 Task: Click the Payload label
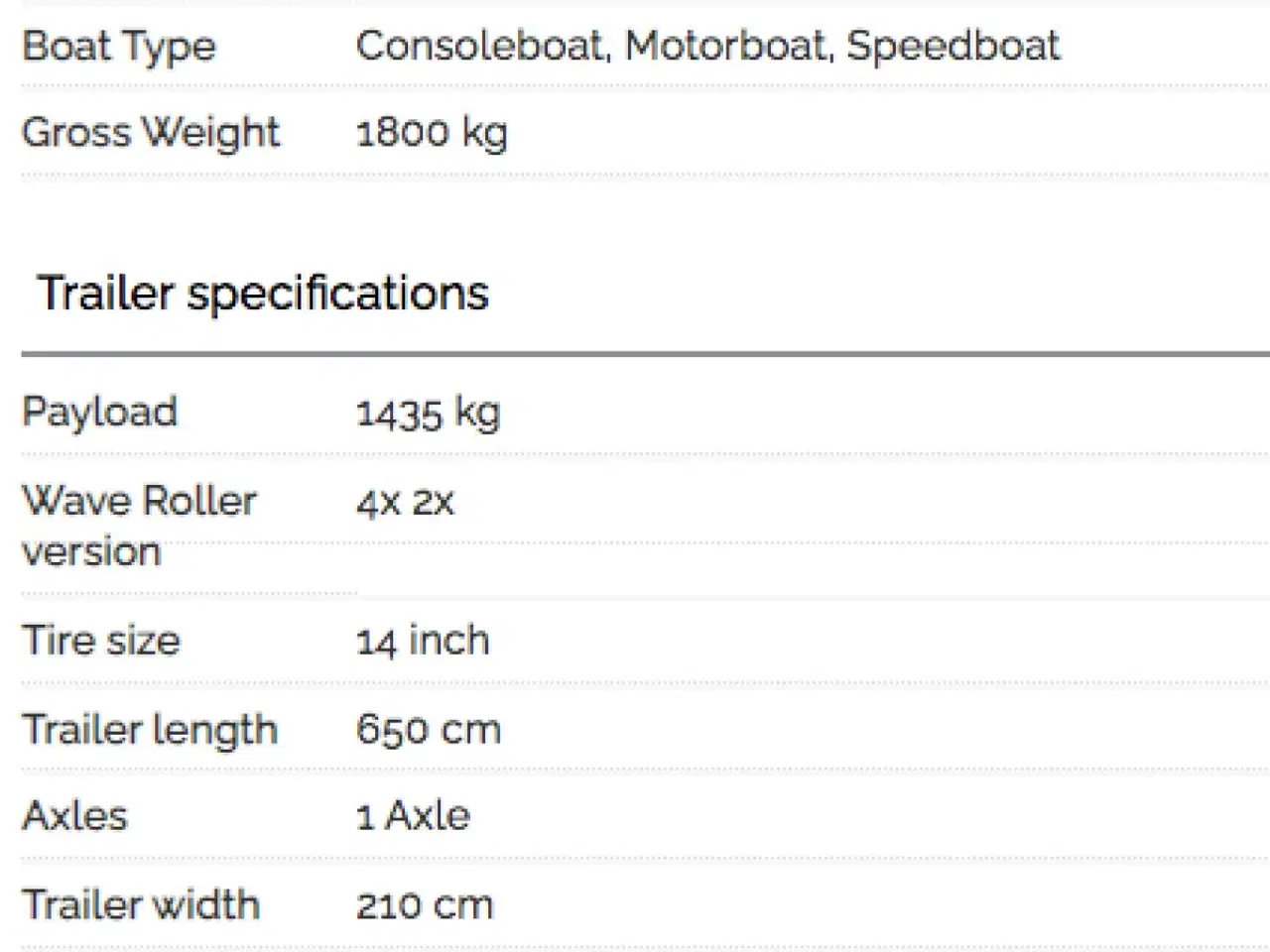[99, 414]
